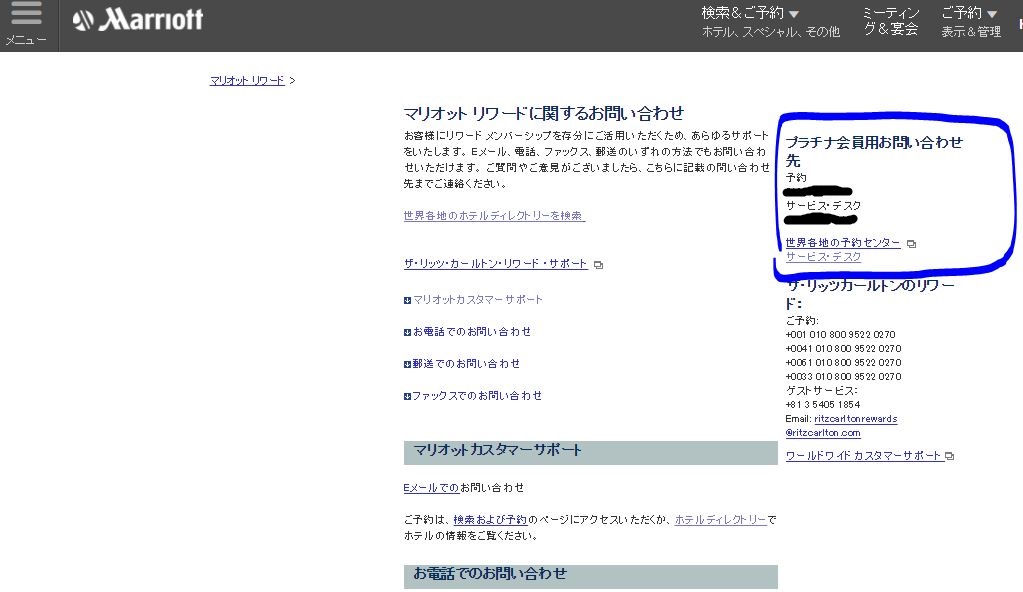Screen dimensions: 1023x592
Task: Click the external-link icon beside 世界各地の予約センター
Action: [911, 243]
